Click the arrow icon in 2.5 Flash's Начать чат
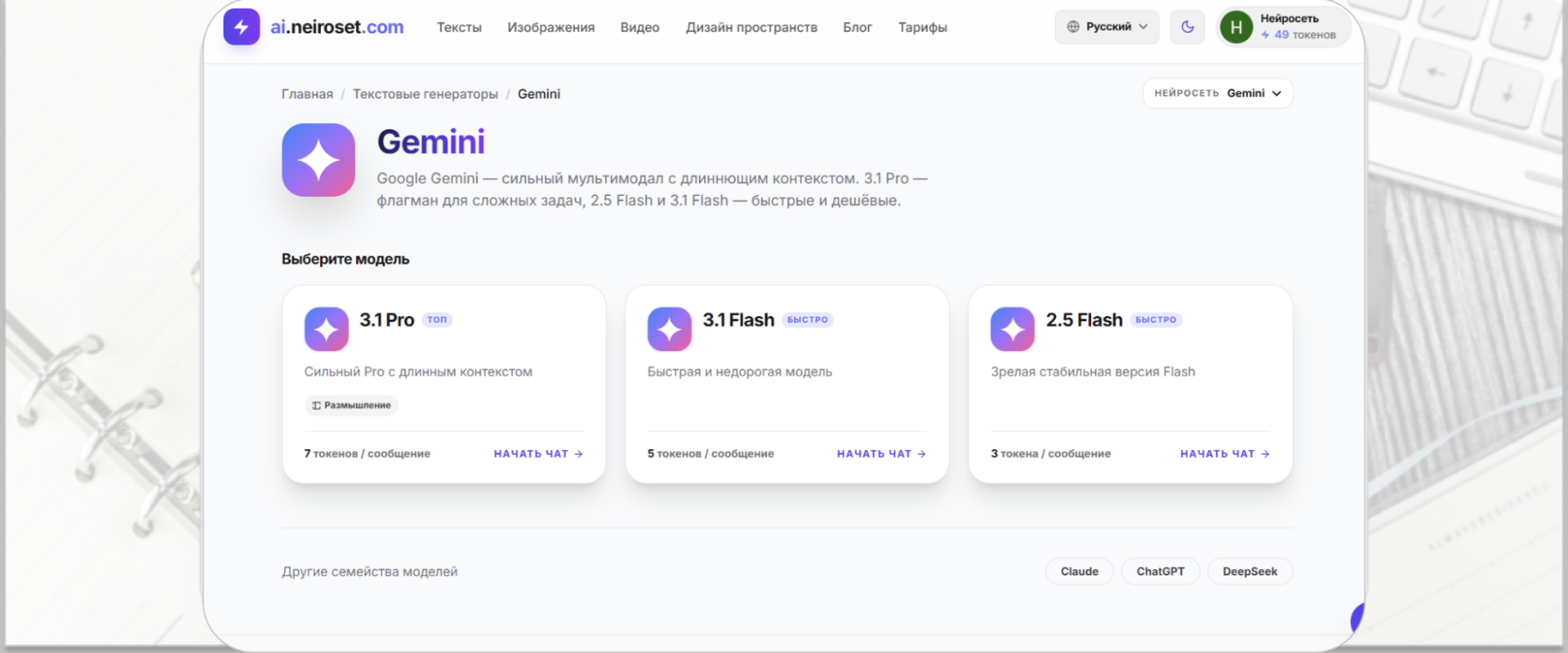 coord(1265,454)
